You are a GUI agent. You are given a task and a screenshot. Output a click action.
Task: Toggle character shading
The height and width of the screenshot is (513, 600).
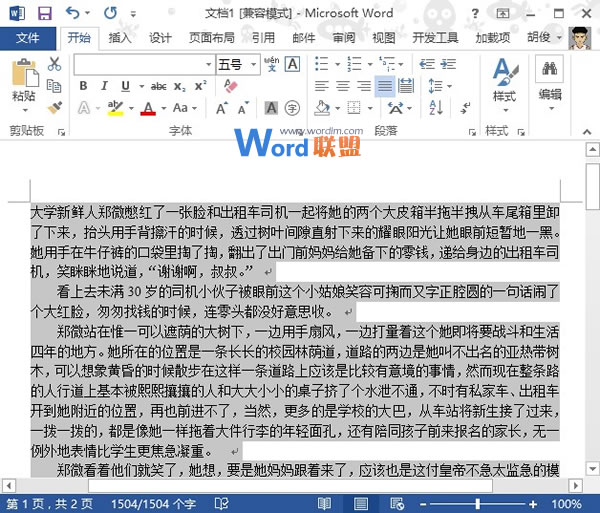point(271,108)
